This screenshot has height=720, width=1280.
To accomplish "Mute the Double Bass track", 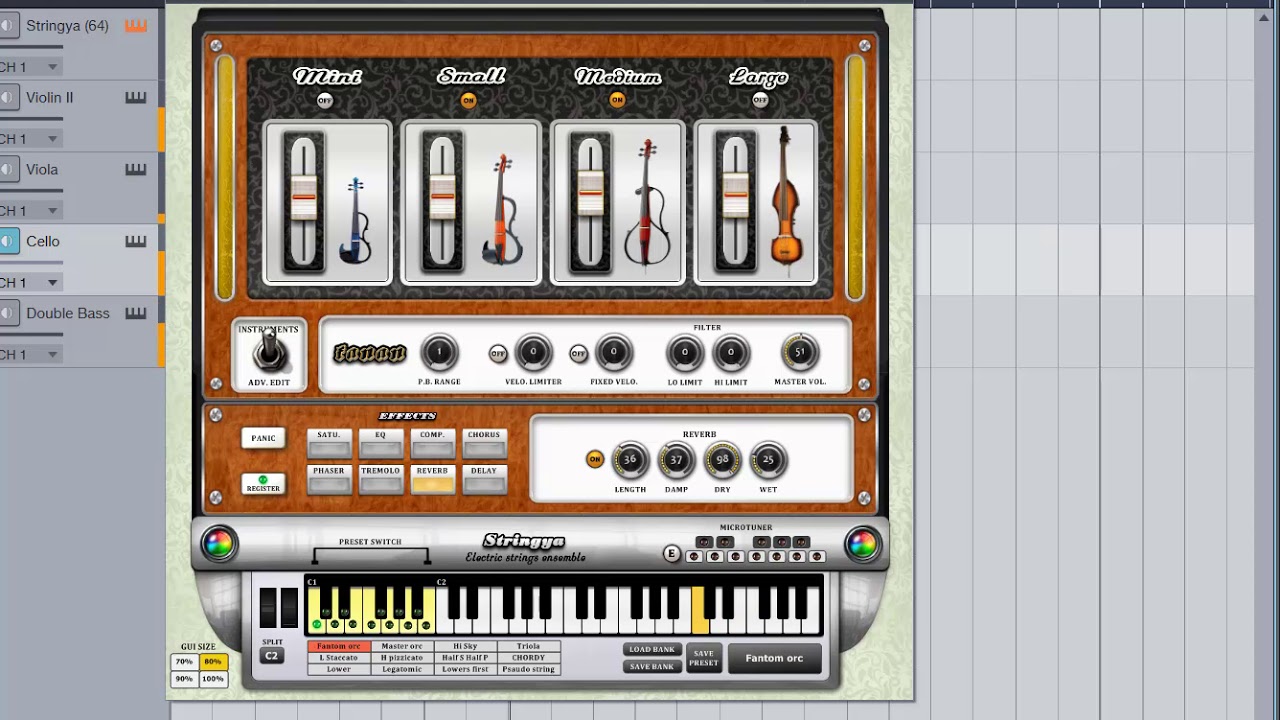I will click(x=9, y=313).
